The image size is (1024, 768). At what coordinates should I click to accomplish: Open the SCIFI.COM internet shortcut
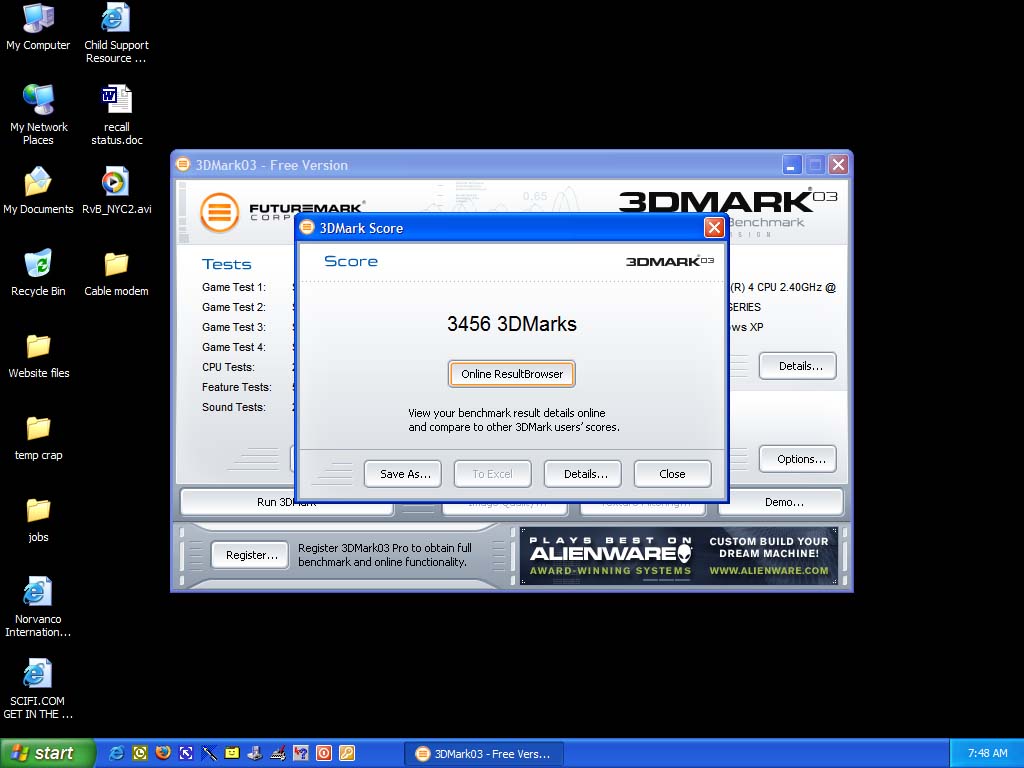click(38, 688)
